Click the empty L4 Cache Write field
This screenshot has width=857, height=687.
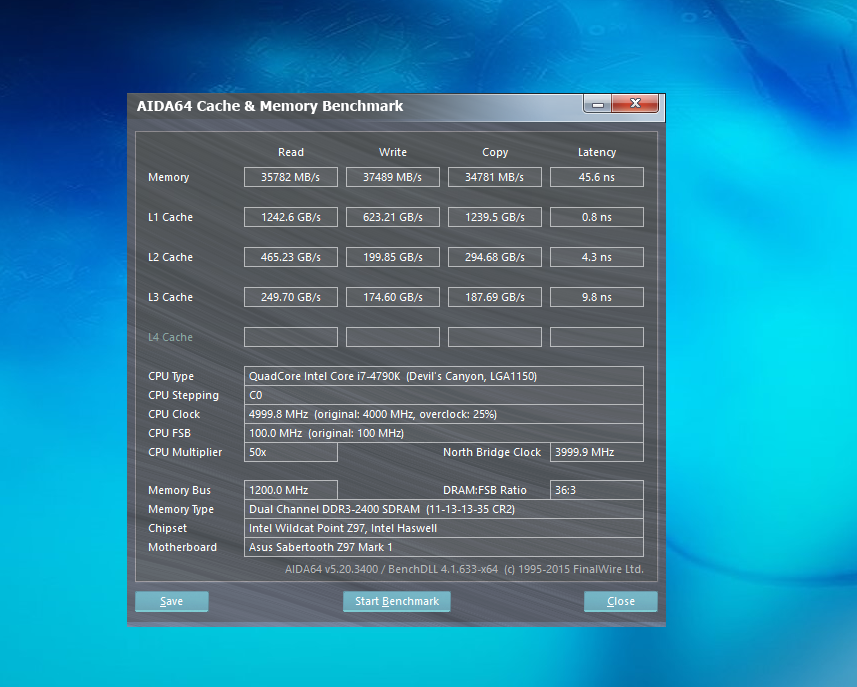[393, 337]
